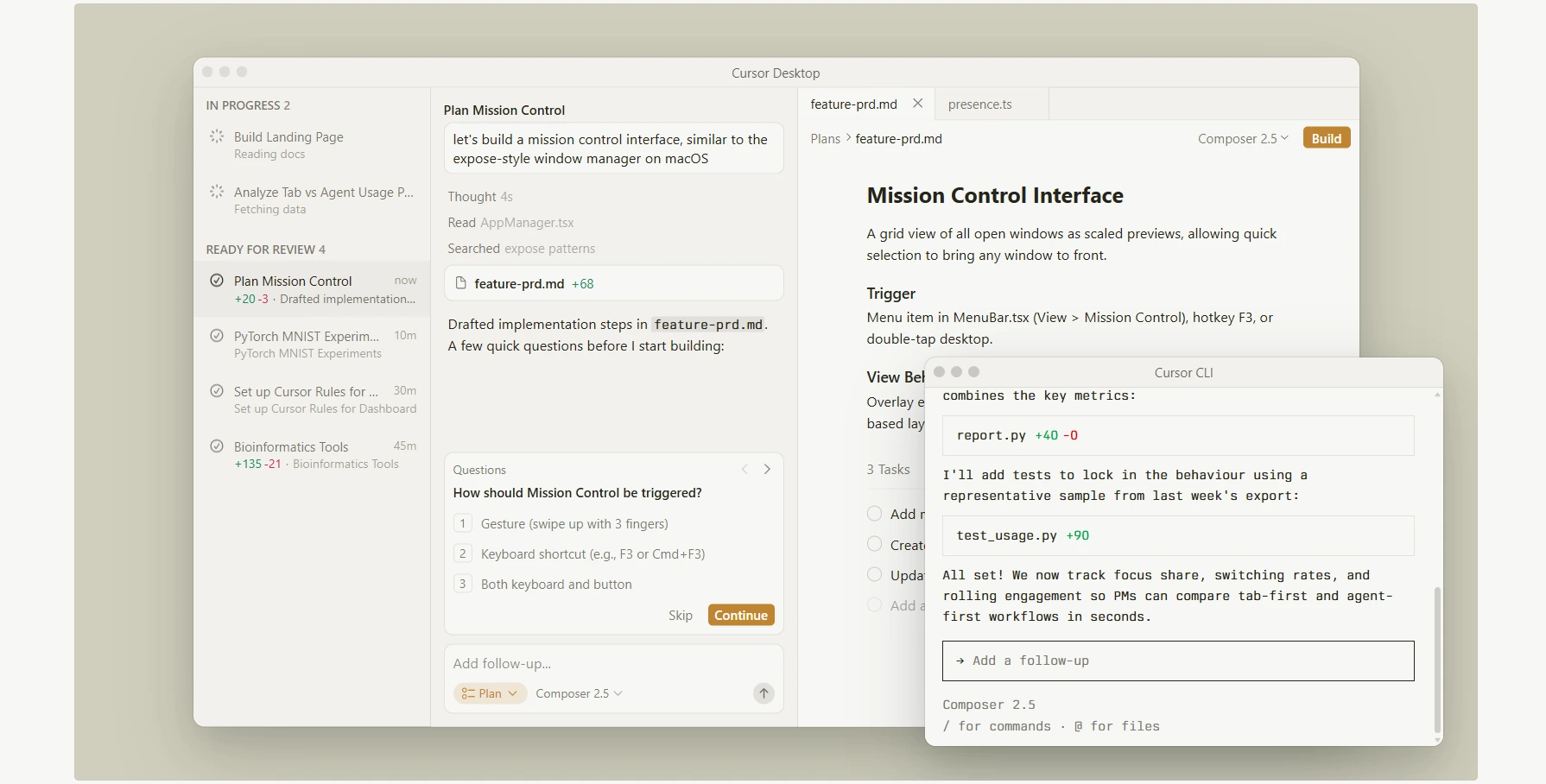Click the Mission Control Interface heading
This screenshot has width=1546, height=784.
pyautogui.click(x=995, y=196)
